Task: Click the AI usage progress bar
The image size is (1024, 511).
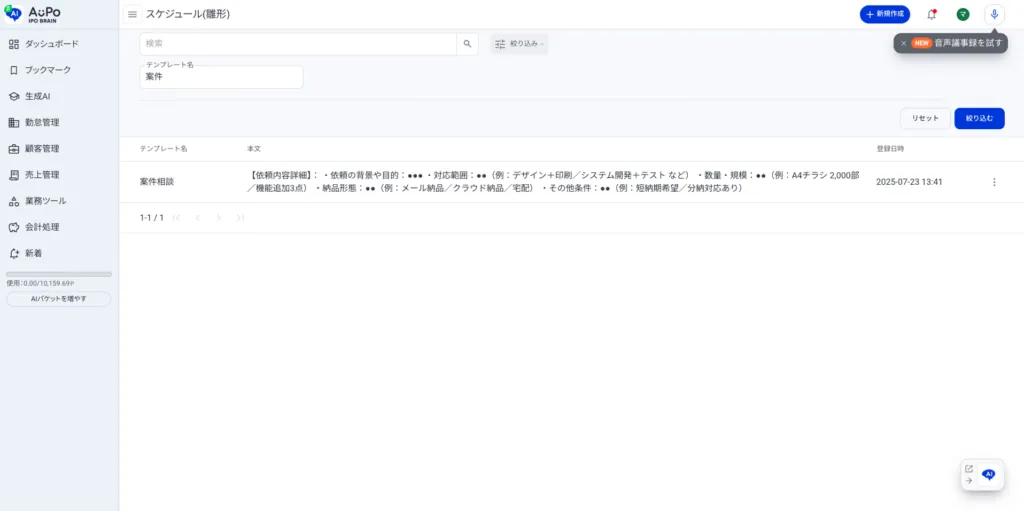Action: (59, 274)
